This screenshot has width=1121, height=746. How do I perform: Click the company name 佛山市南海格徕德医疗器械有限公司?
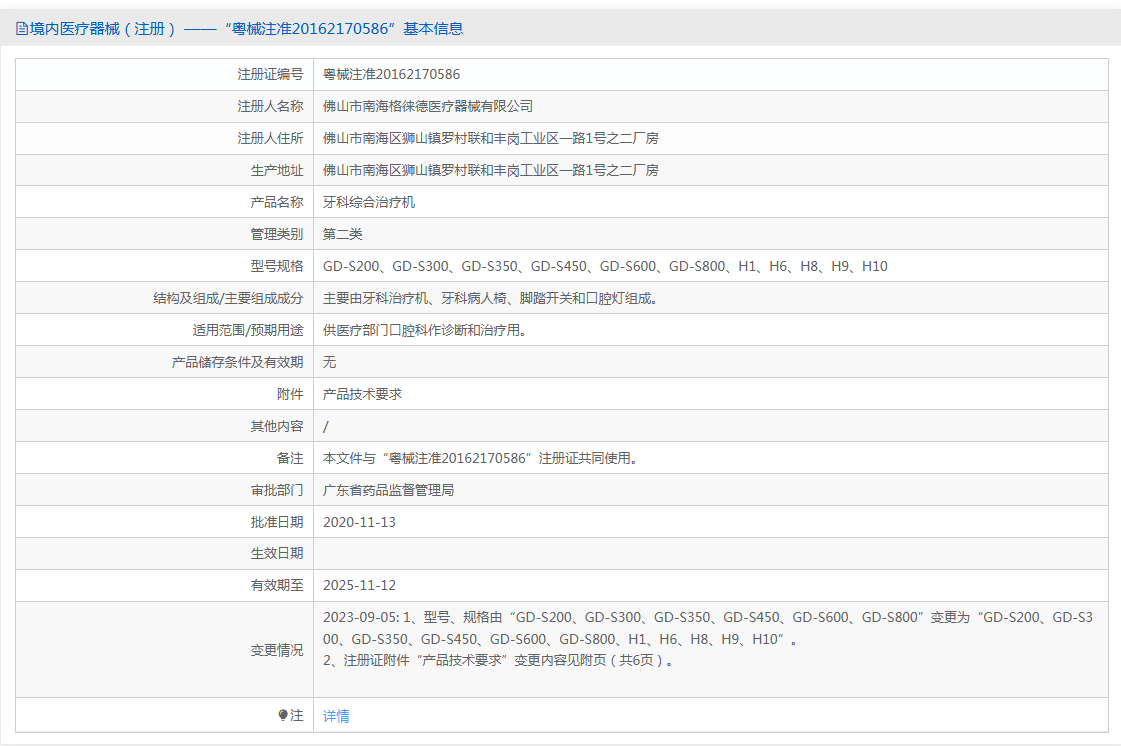click(x=428, y=107)
